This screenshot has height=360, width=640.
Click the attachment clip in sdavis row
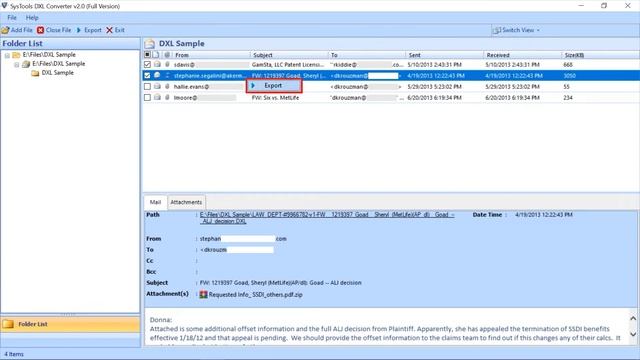pyautogui.click(x=167, y=64)
